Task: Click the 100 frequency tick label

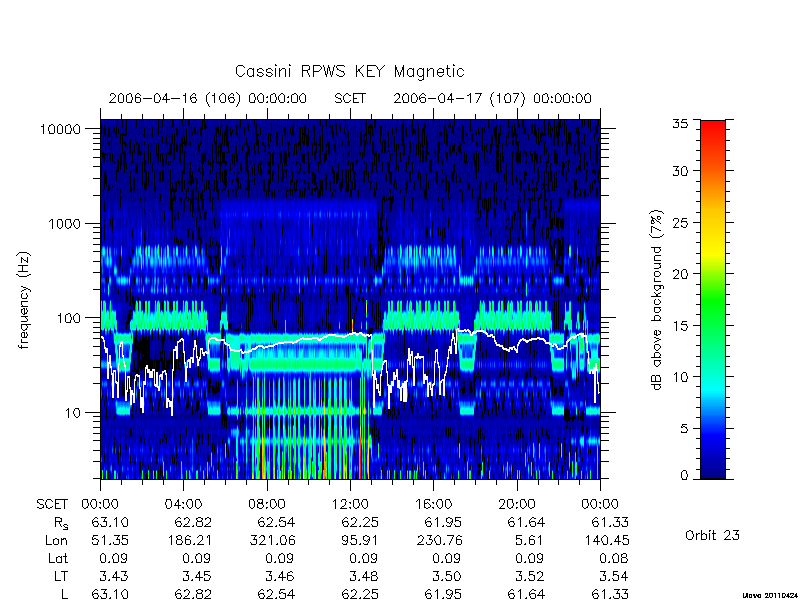Action: (x=69, y=318)
